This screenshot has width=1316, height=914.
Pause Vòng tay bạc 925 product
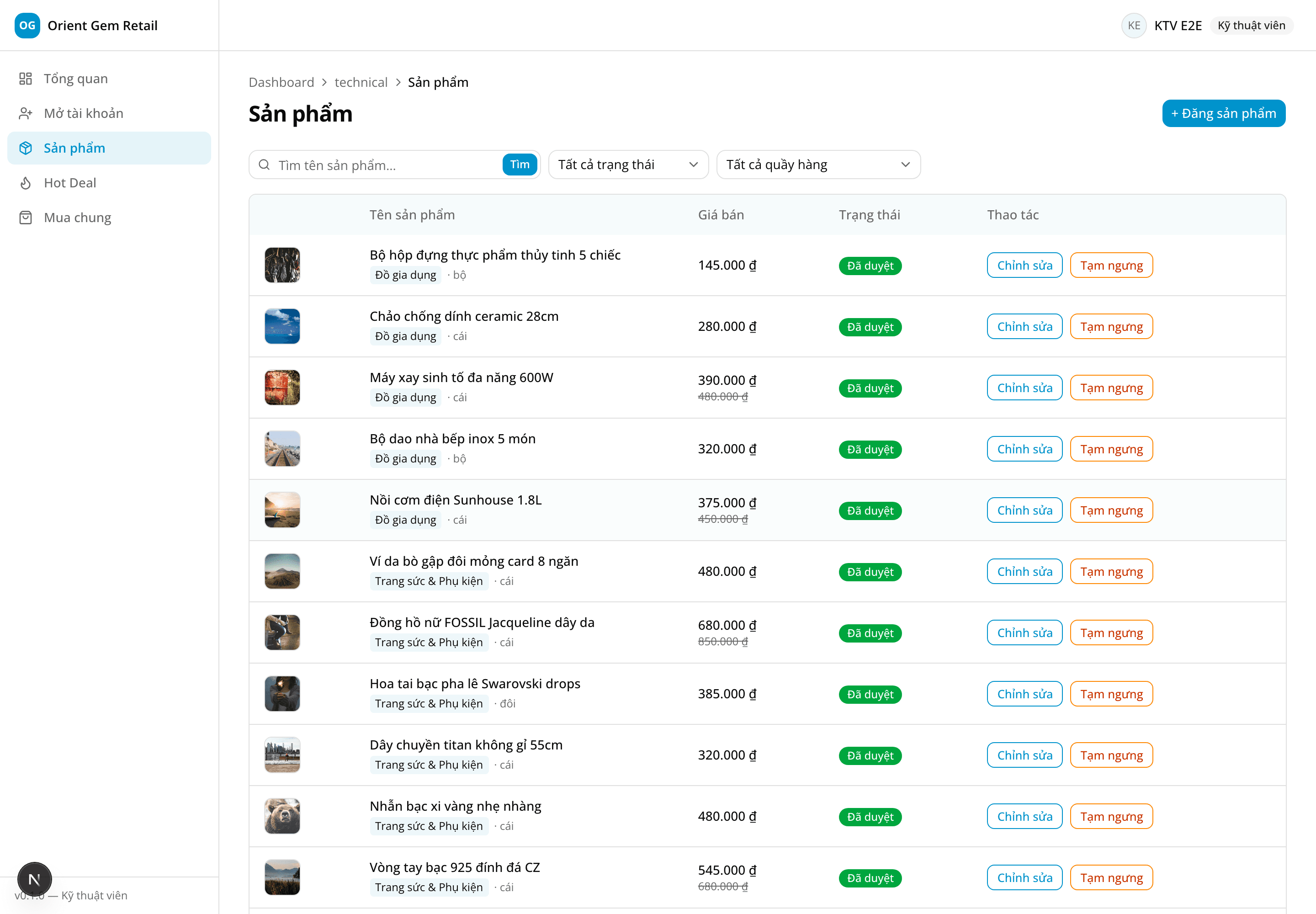(1111, 878)
